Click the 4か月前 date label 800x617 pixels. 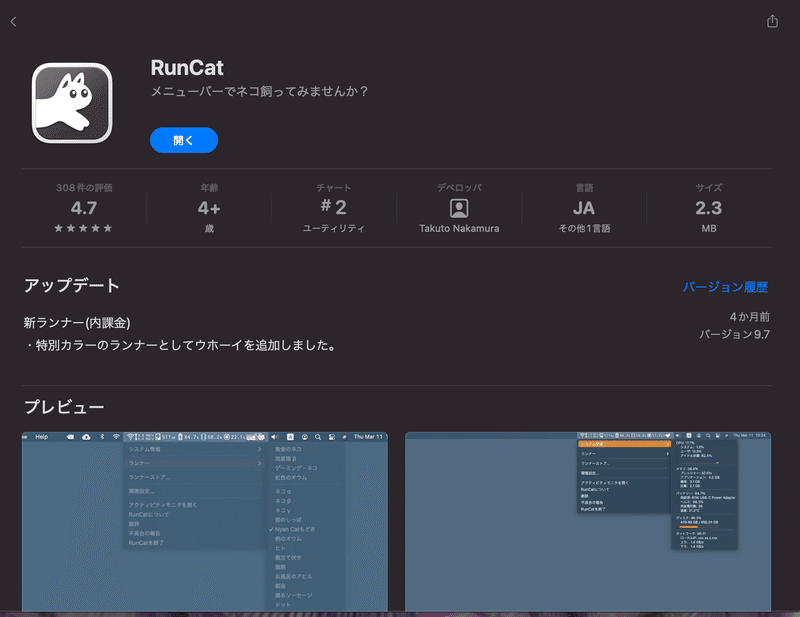[x=749, y=317]
